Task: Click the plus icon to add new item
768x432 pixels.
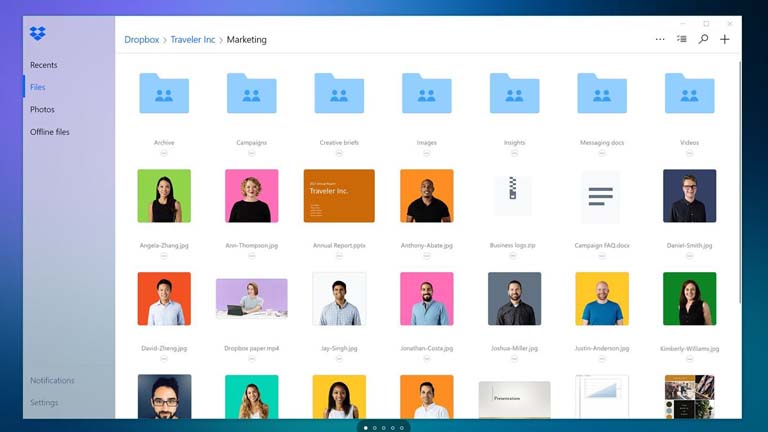Action: [725, 39]
